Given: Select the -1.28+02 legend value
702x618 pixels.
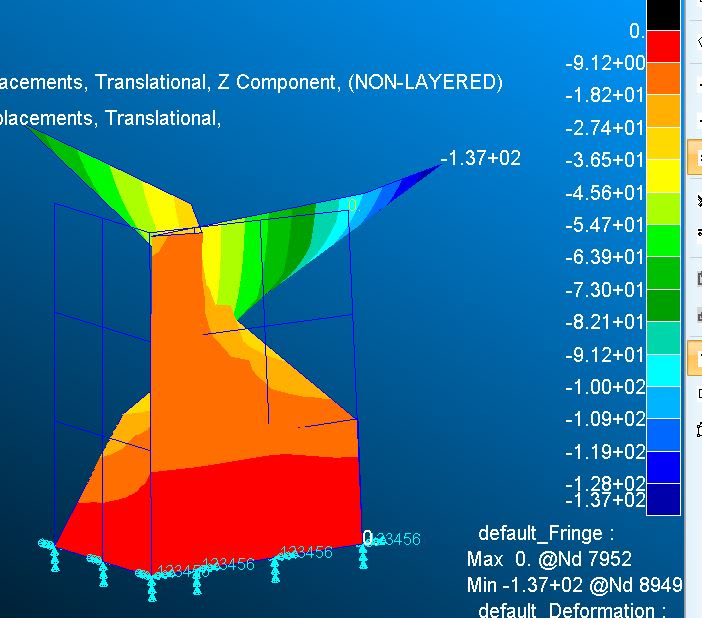Looking at the screenshot, I should pyautogui.click(x=605, y=484).
